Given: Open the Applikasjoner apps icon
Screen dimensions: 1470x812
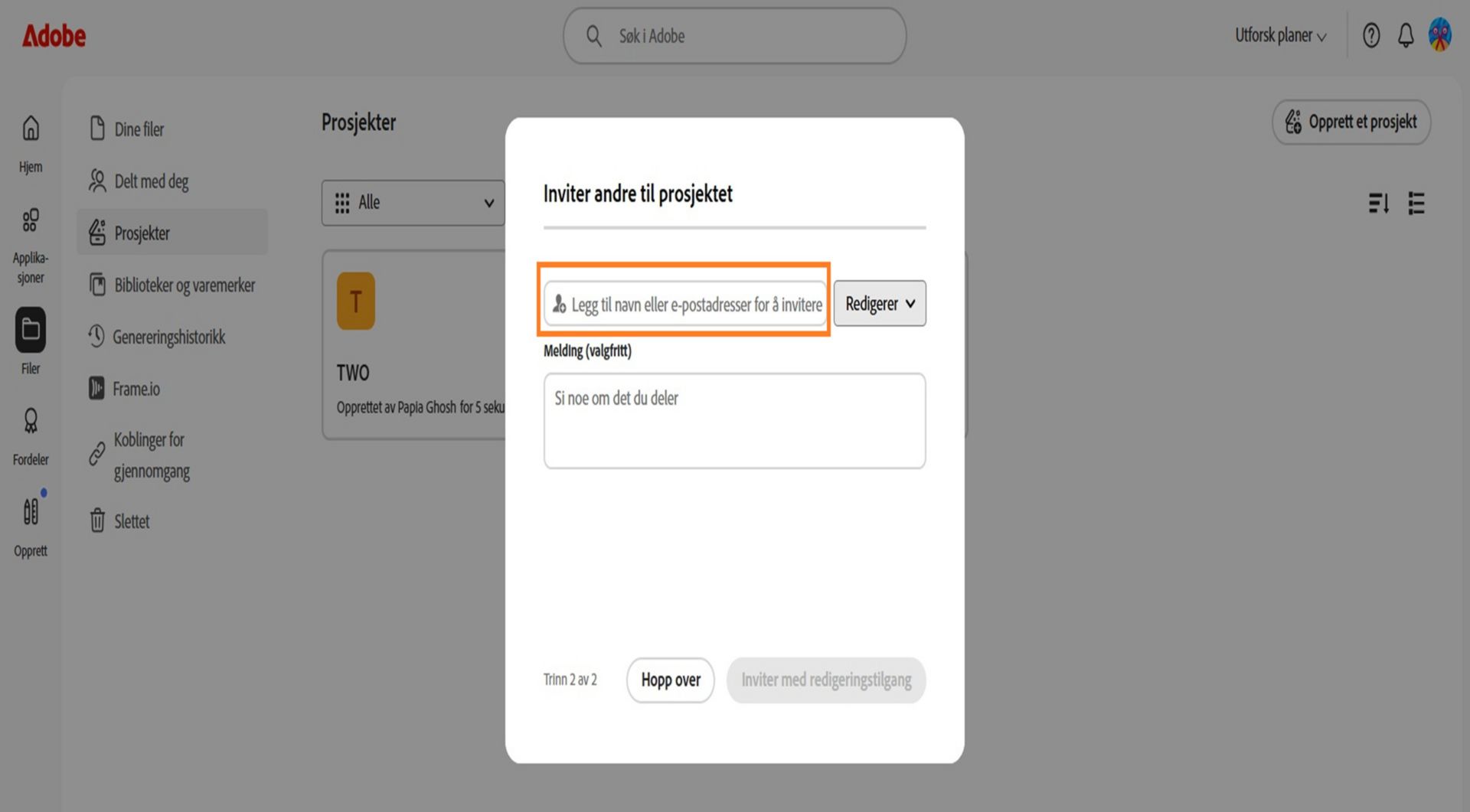Looking at the screenshot, I should [31, 220].
